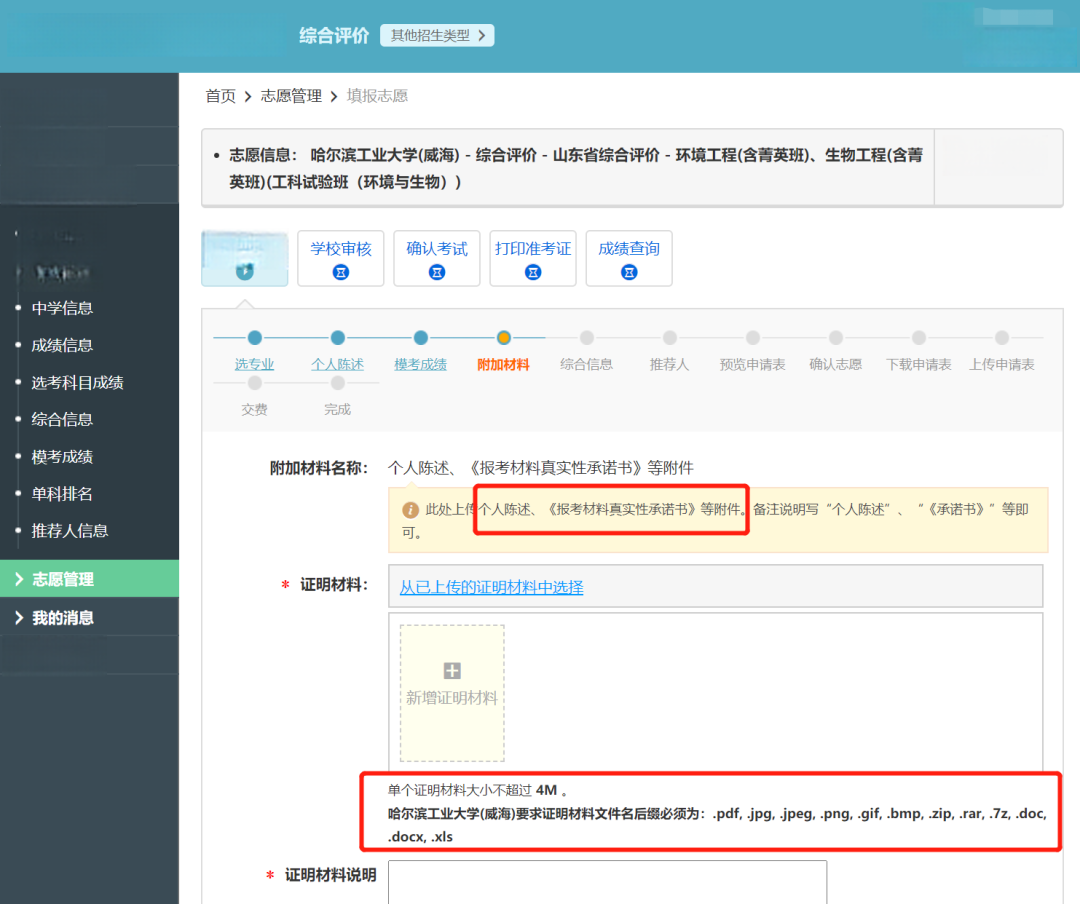Click the blue progress dot above 选专业
Screen dimensions: 1080x904
click(x=255, y=338)
